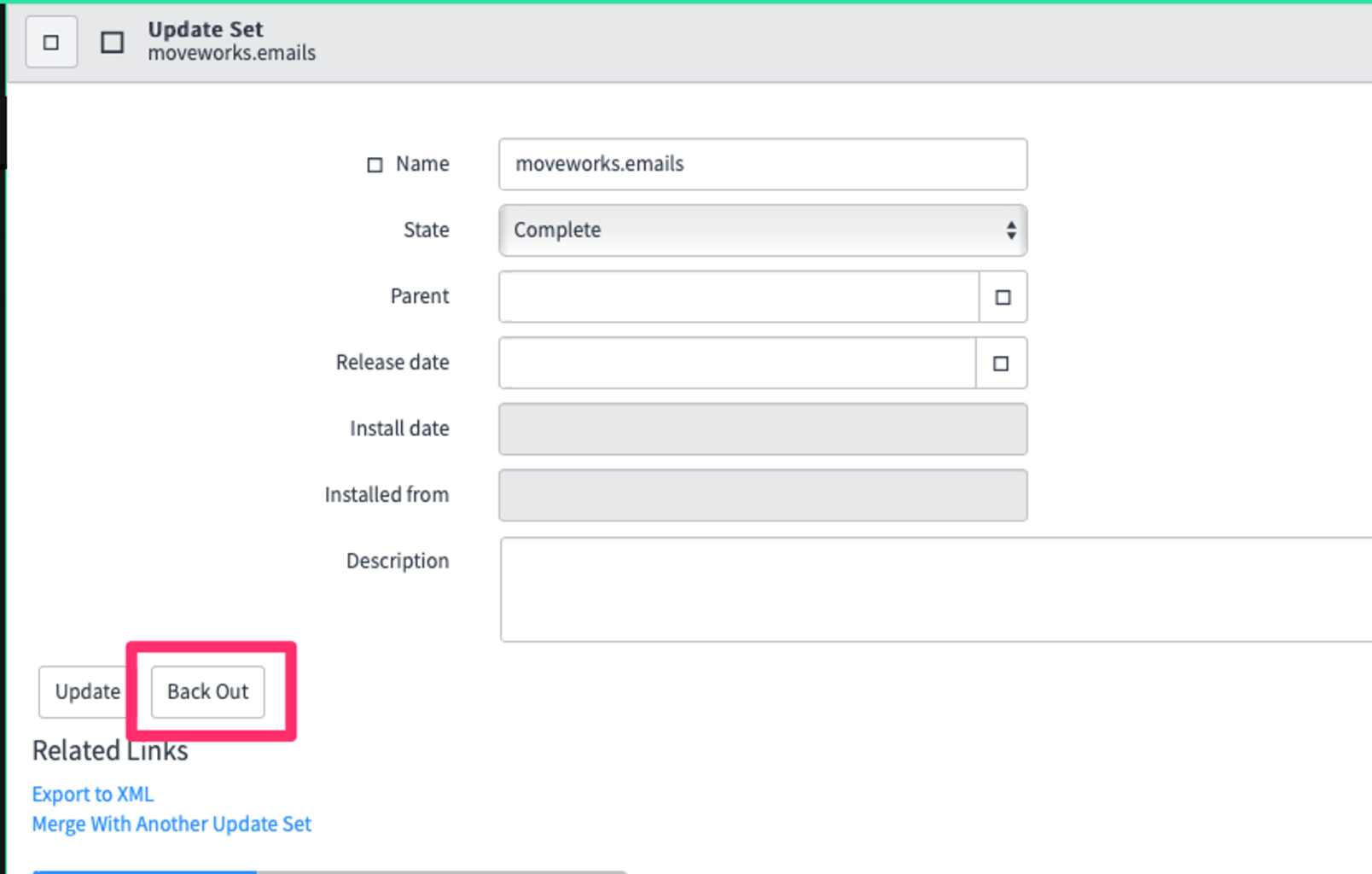Click the mandatory marker beside Name label

coord(375,165)
